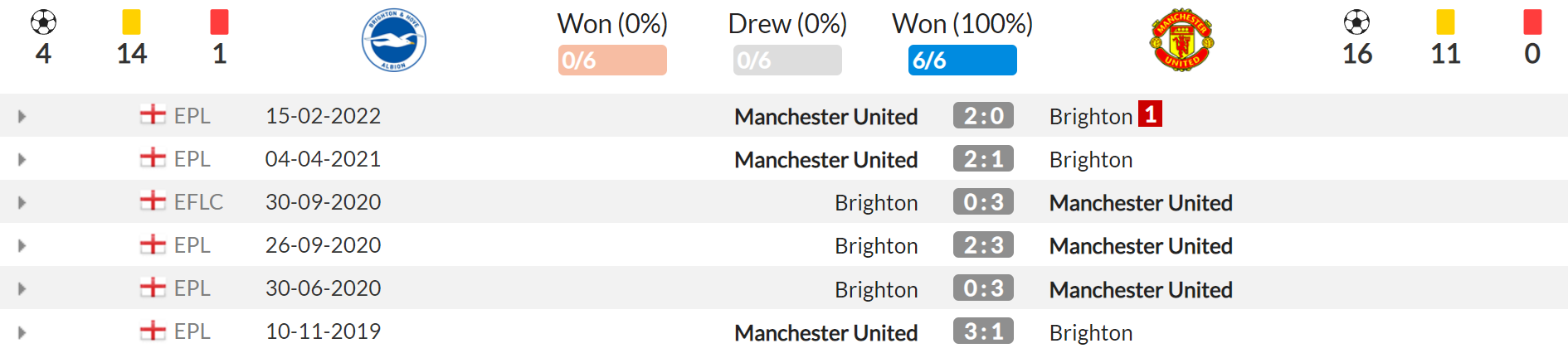Click Manchester United in the 30-06-2020 row

point(1141,289)
